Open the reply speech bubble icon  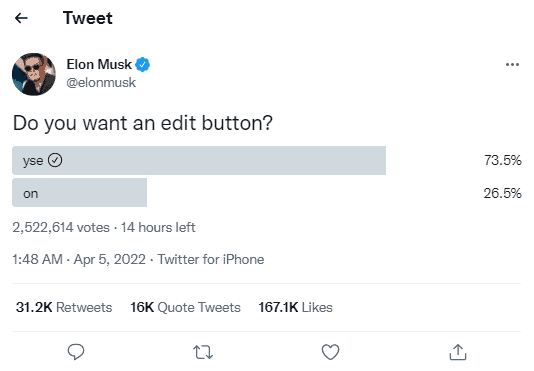pyautogui.click(x=76, y=352)
